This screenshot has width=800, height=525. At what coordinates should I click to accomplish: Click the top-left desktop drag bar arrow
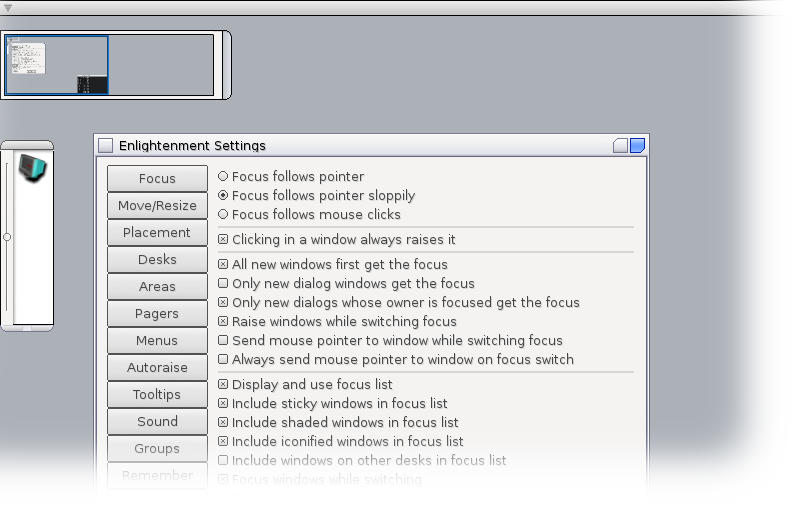coord(8,8)
